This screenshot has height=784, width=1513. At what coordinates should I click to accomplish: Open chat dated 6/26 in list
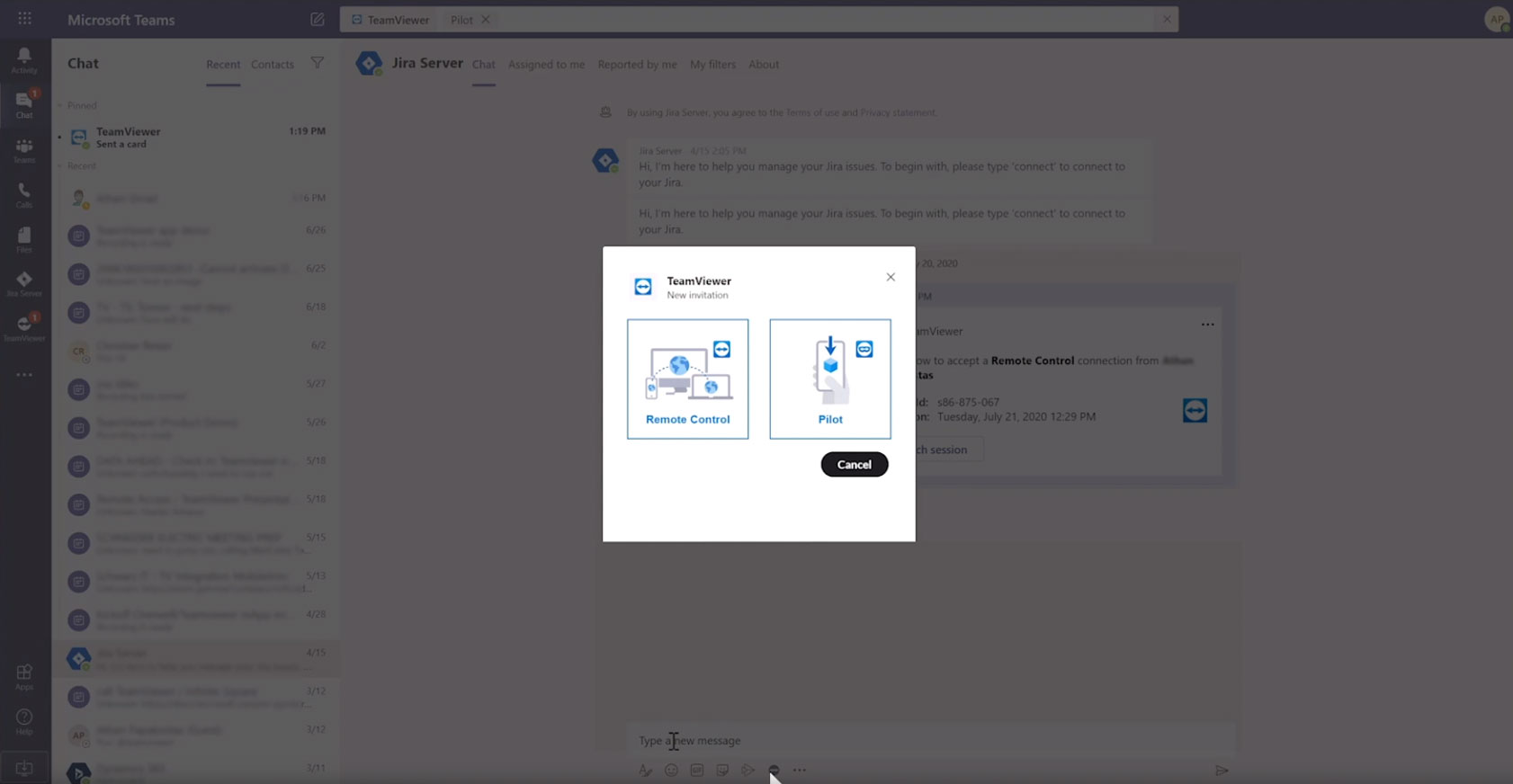coord(198,236)
